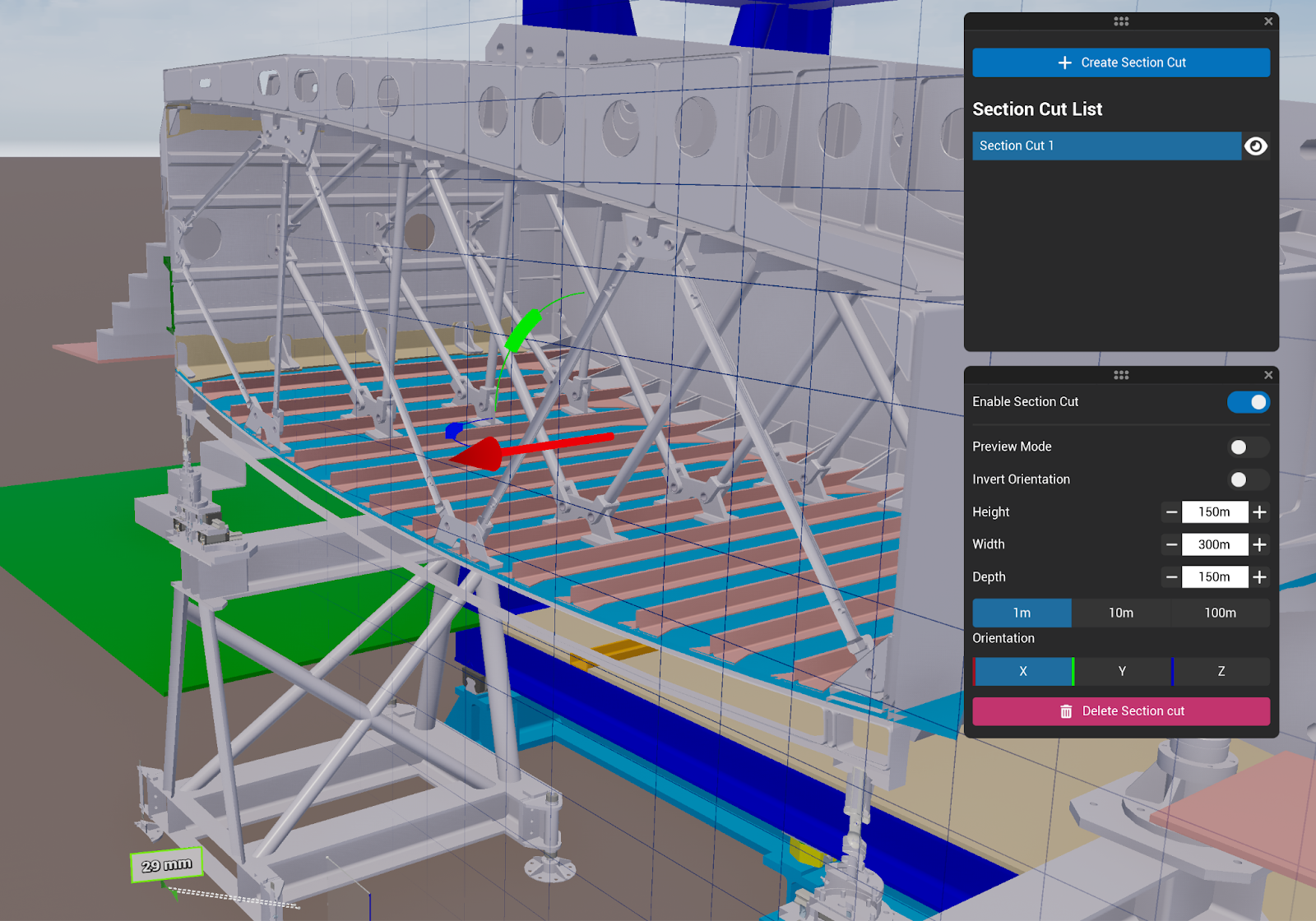Select Section Cut 1 in the list
Image resolution: width=1316 pixels, height=921 pixels.
pos(1105,146)
